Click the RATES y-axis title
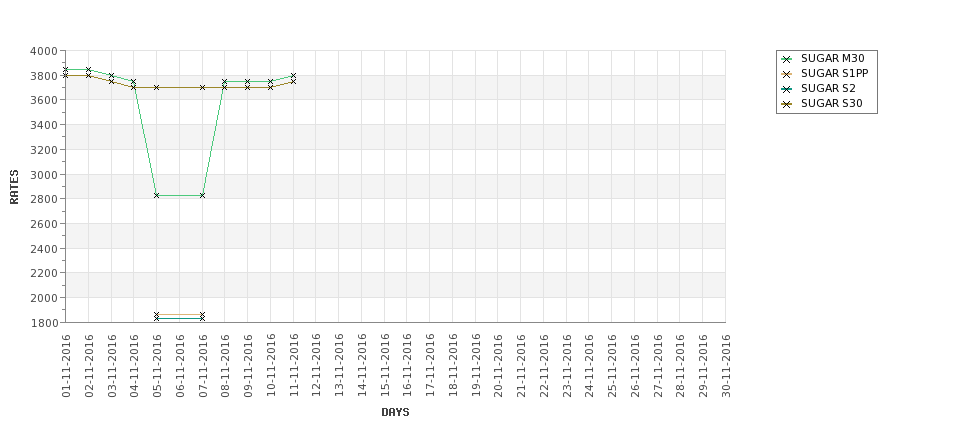This screenshot has width=975, height=429. click(14, 187)
